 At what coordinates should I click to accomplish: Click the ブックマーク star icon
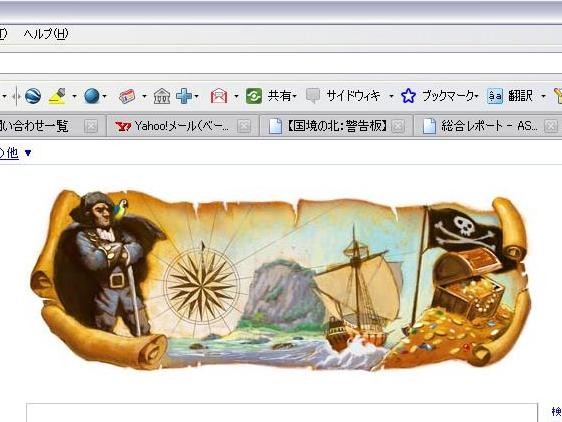tap(408, 96)
